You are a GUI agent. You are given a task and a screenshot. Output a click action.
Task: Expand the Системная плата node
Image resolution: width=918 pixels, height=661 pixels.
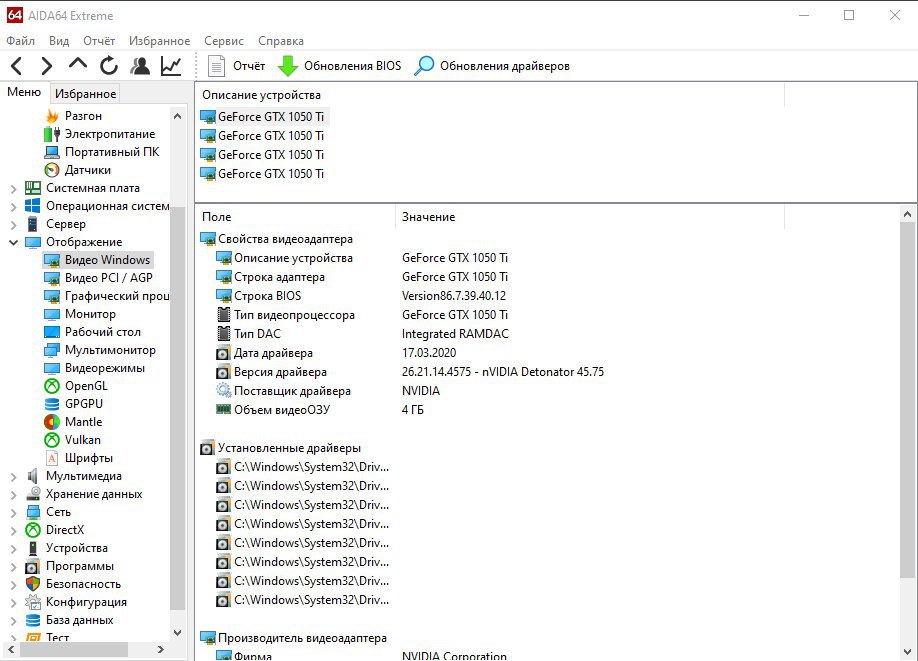13,189
